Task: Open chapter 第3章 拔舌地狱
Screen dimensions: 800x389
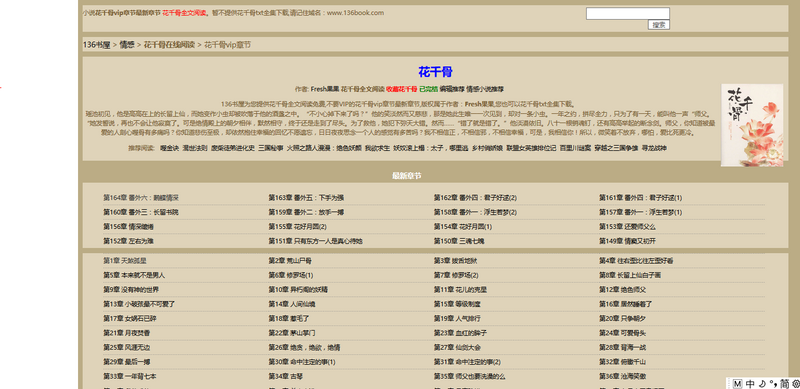Action: 456,261
